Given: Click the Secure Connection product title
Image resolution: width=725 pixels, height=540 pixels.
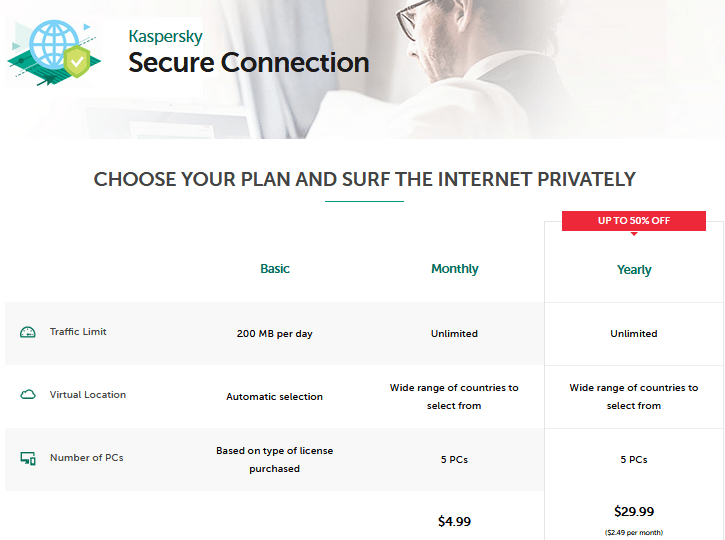Looking at the screenshot, I should click(249, 62).
